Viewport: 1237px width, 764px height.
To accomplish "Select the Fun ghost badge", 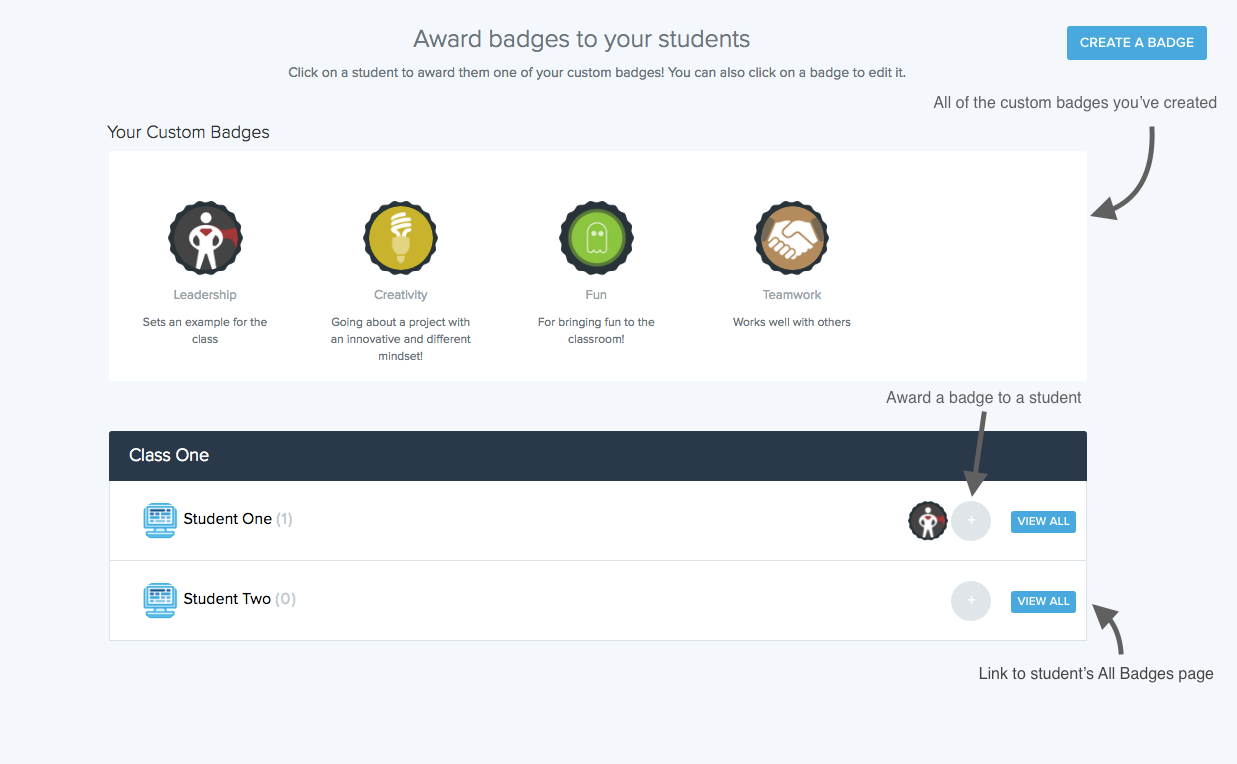I will click(x=596, y=237).
